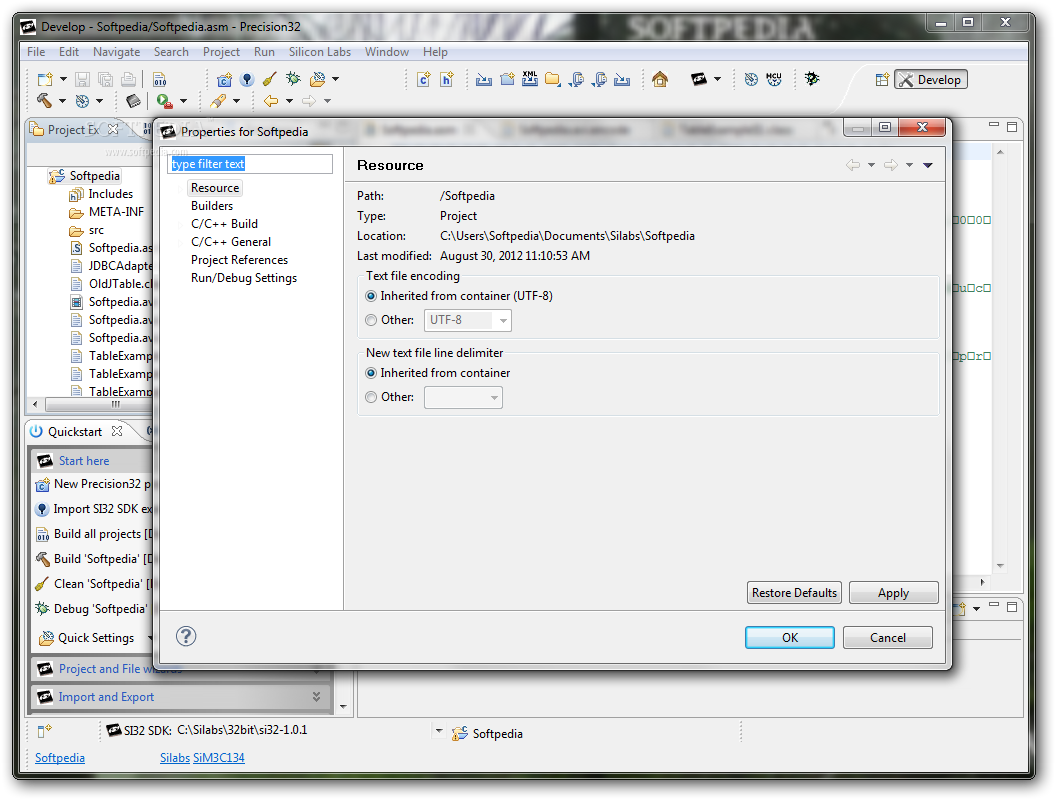The image size is (1056, 800).
Task: Select C/C++ Build in properties tree
Action: [x=224, y=224]
